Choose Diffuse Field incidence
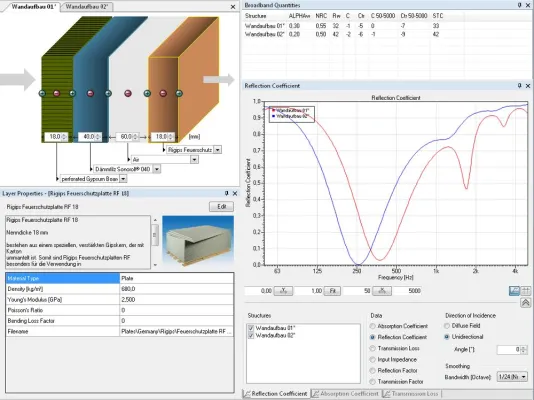This screenshot has height=400, width=534. tap(447, 326)
